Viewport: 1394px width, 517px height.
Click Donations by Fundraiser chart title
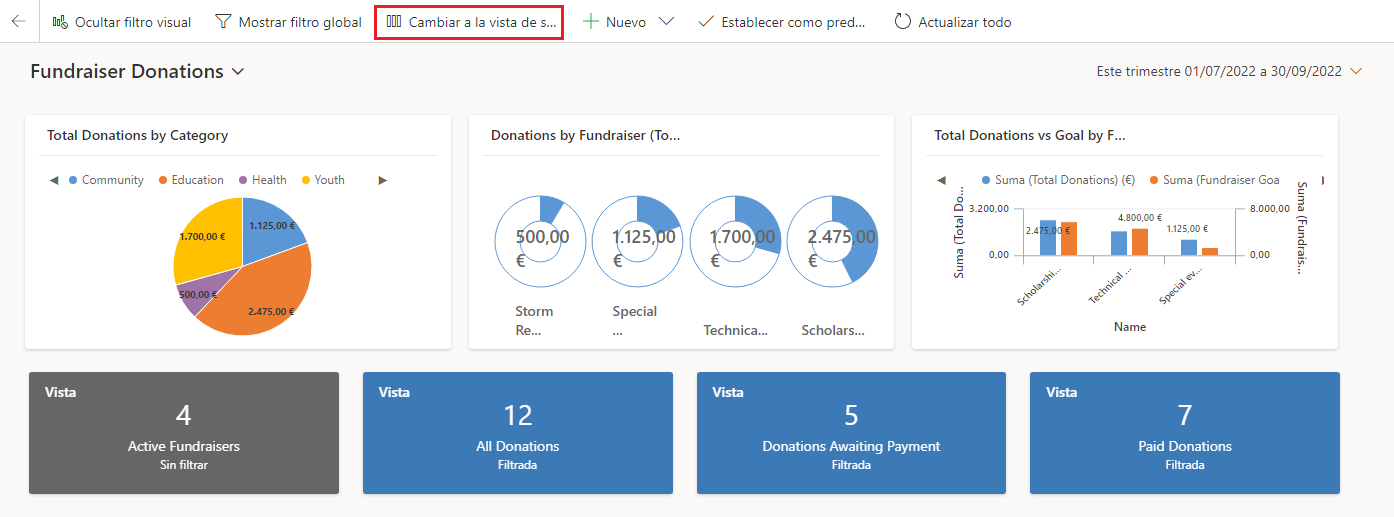click(x=586, y=135)
